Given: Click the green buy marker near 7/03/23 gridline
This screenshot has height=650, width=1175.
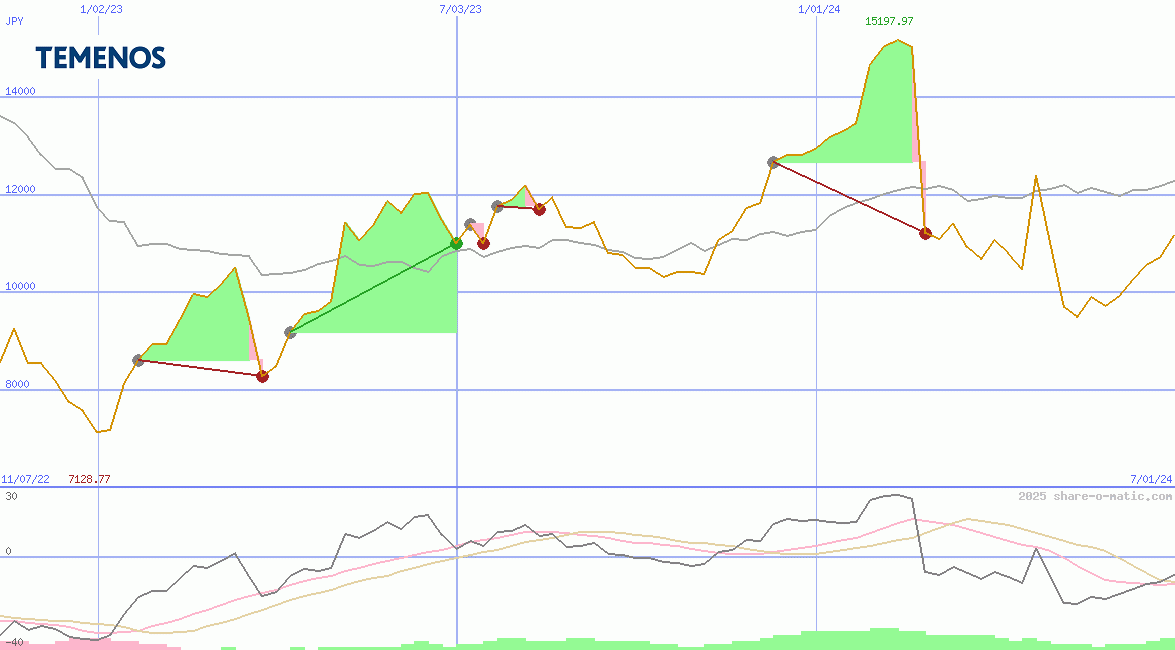Looking at the screenshot, I should click(456, 243).
